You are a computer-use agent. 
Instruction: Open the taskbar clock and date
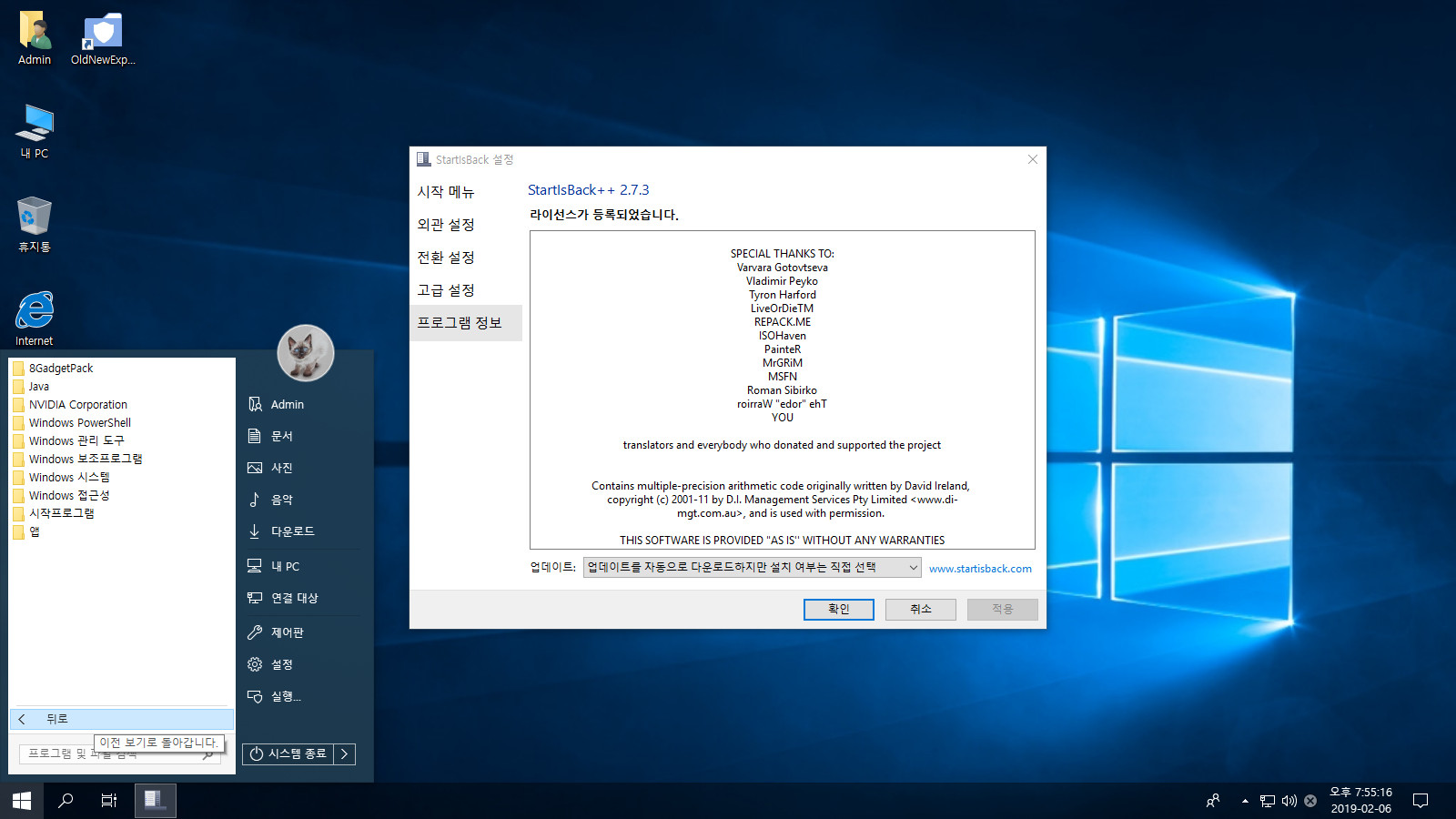coord(1361,801)
